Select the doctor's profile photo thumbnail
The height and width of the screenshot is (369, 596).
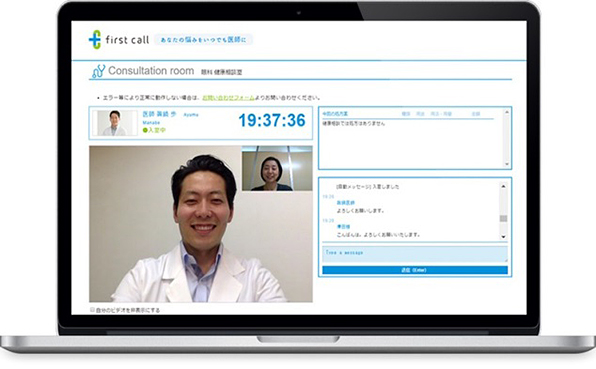coord(115,123)
